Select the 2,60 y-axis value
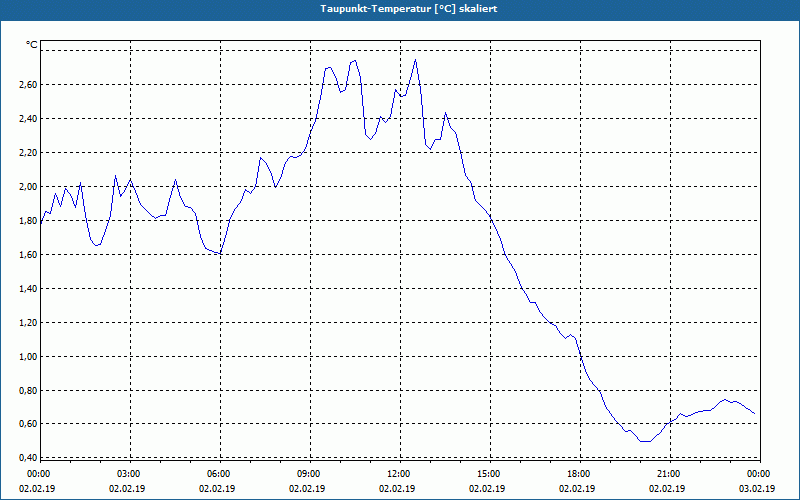 tap(28, 85)
